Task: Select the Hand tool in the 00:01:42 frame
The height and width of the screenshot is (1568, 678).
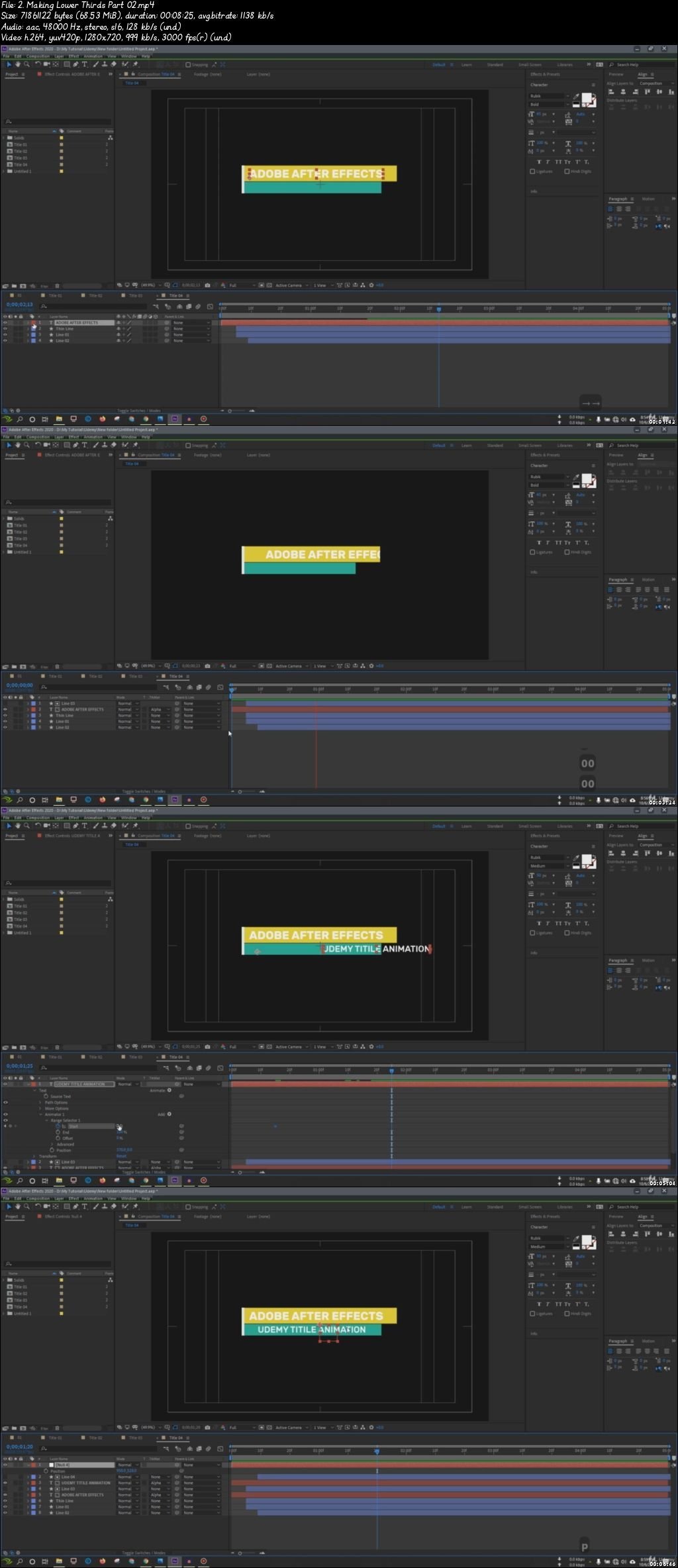Action: point(18,64)
